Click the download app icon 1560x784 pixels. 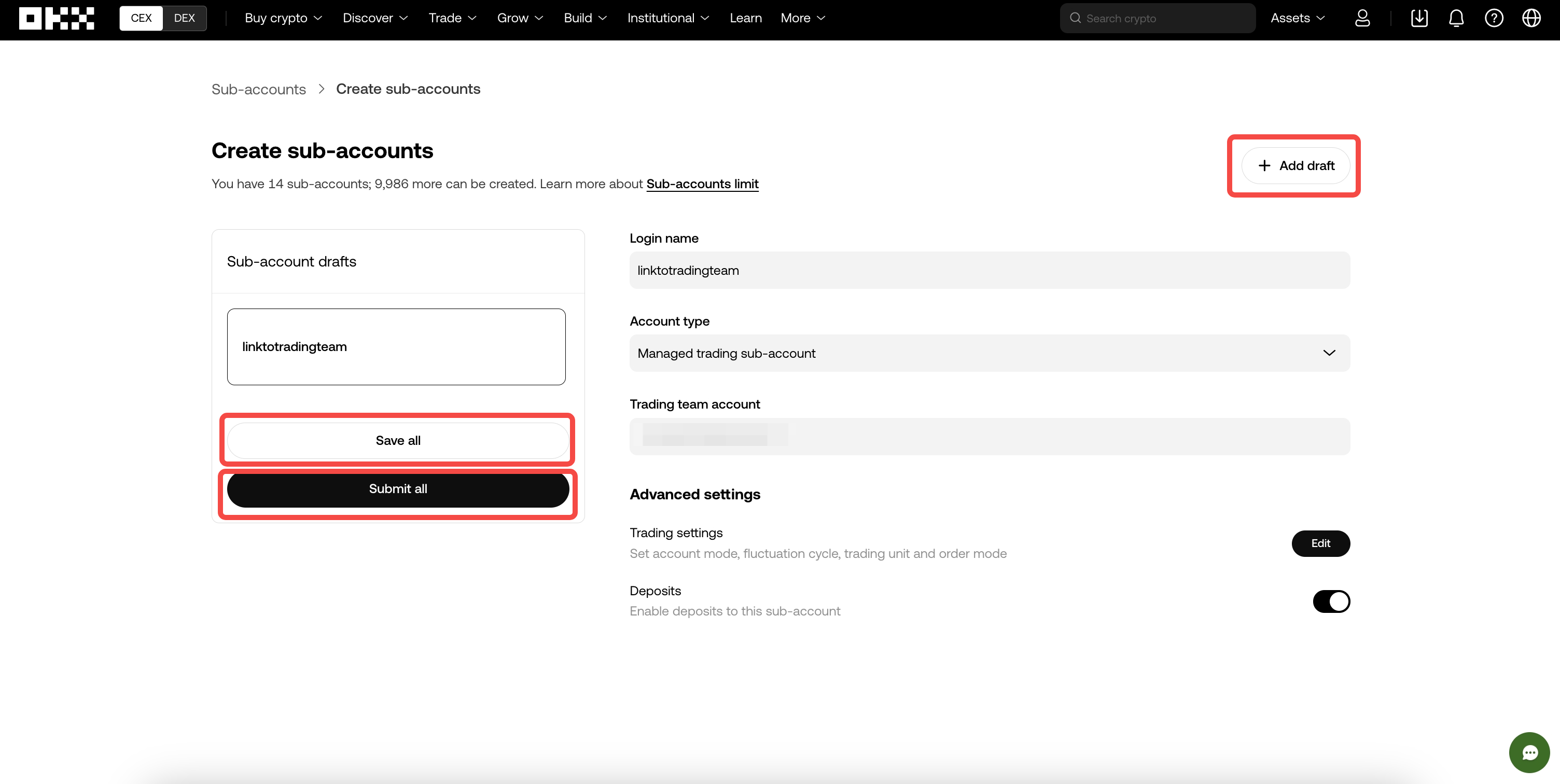click(x=1419, y=18)
